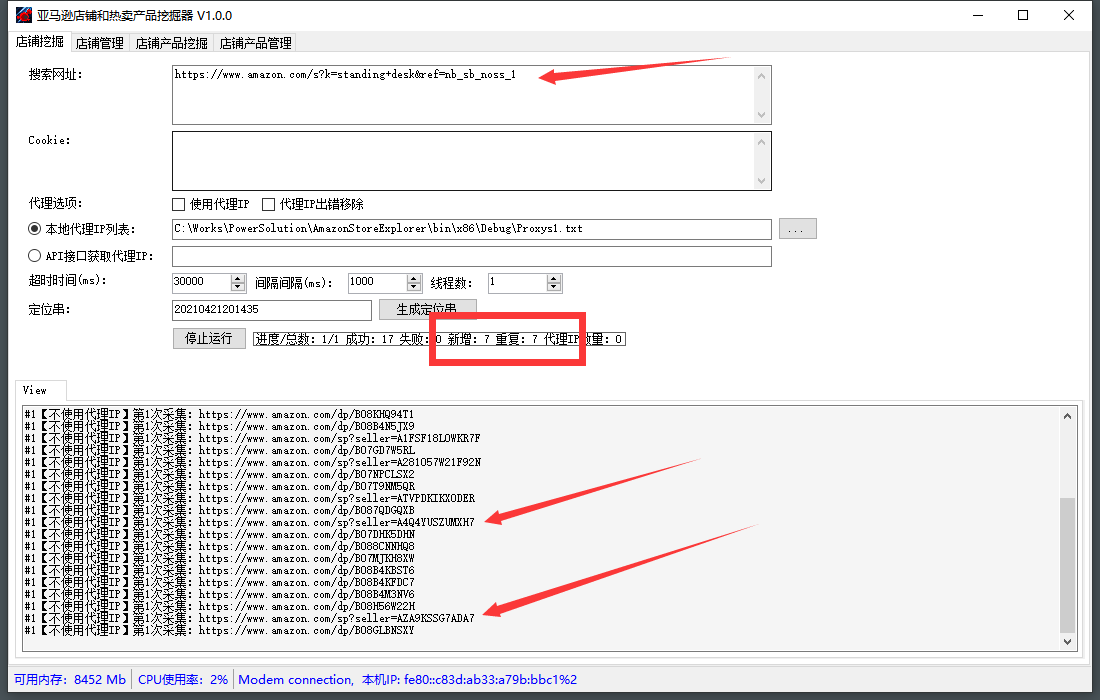
Task: Click the log line ending in B07GD7W5RL
Action: pyautogui.click(x=219, y=450)
